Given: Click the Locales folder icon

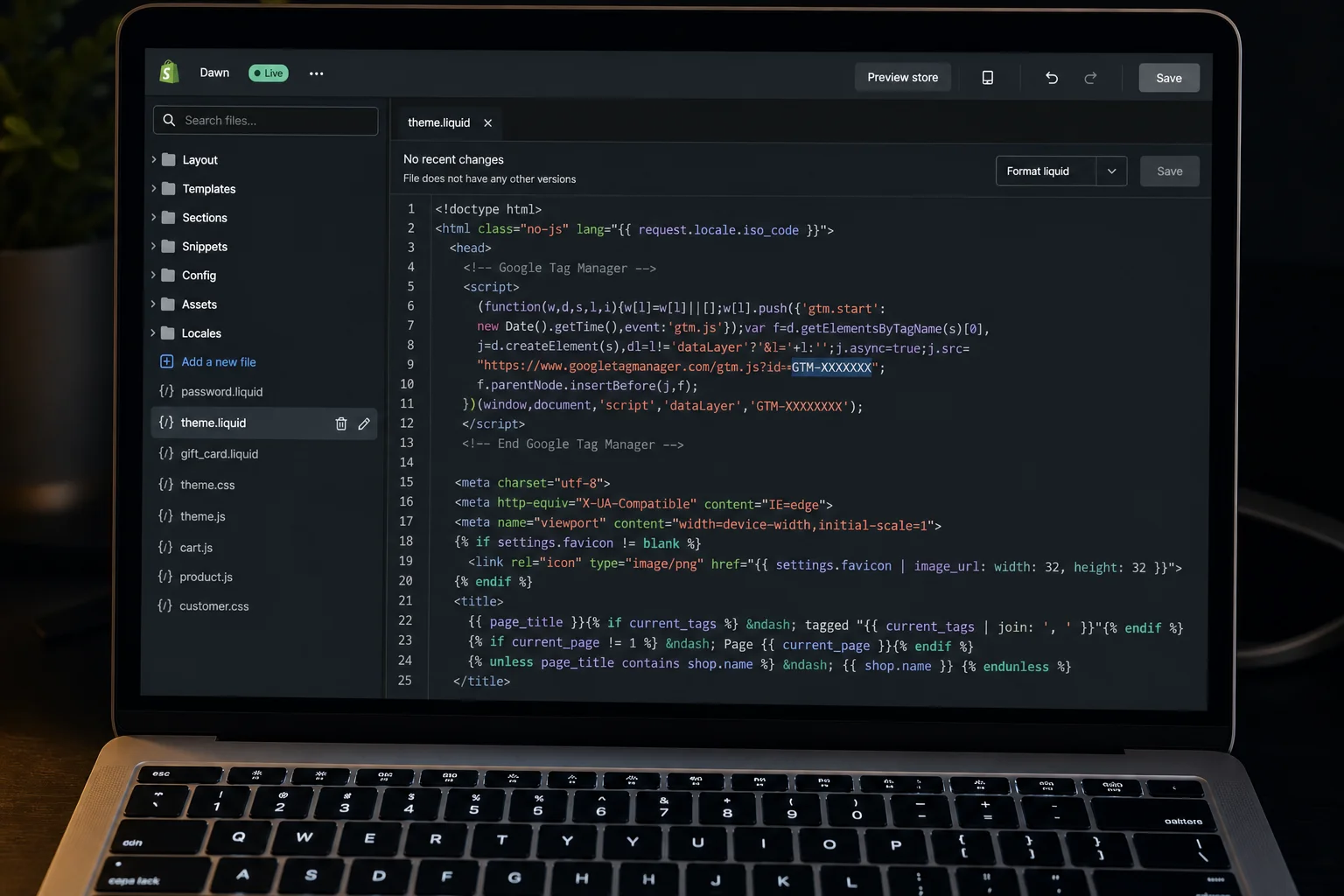Looking at the screenshot, I should point(169,332).
